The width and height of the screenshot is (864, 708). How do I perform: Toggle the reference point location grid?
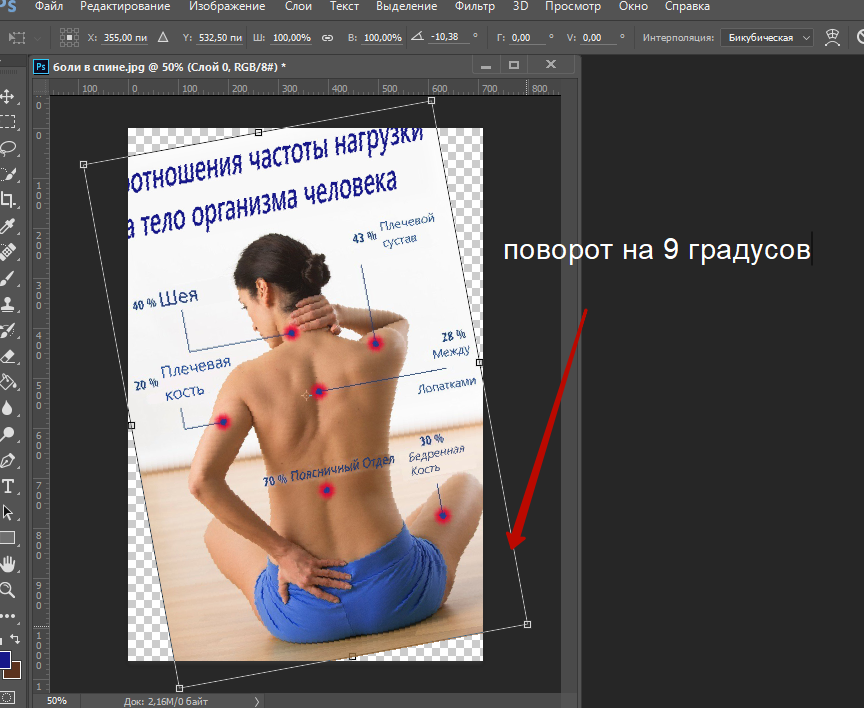pyautogui.click(x=69, y=37)
